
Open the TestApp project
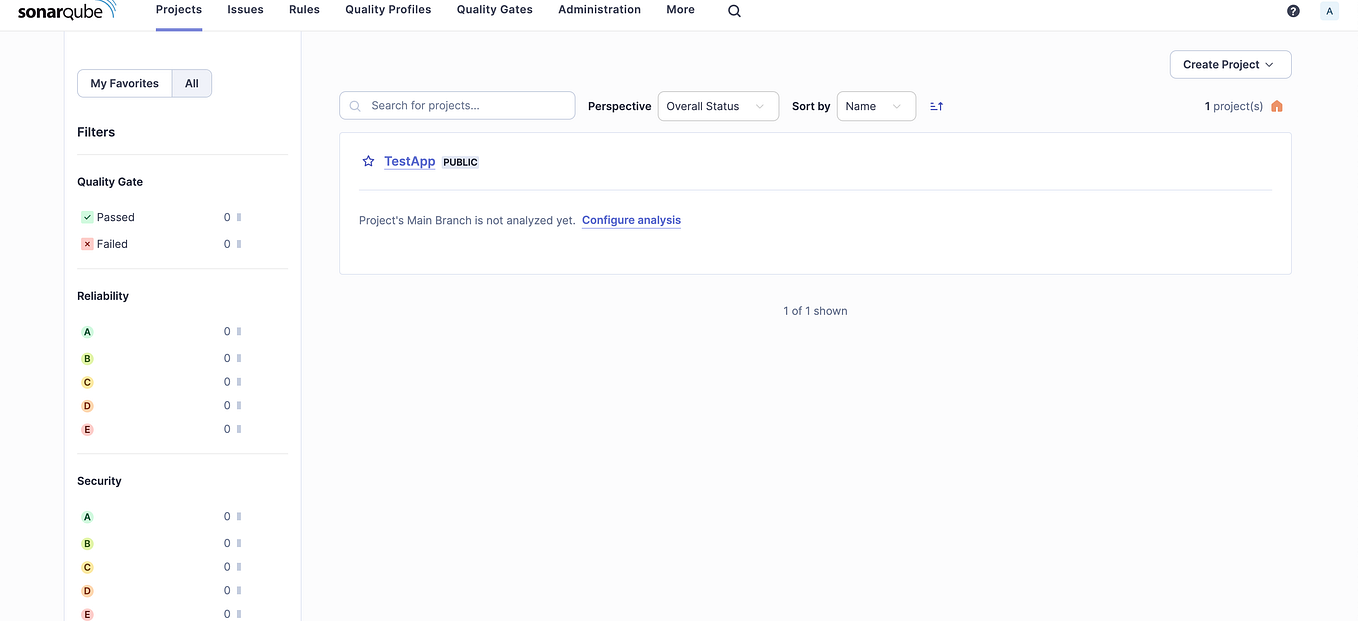tap(409, 161)
